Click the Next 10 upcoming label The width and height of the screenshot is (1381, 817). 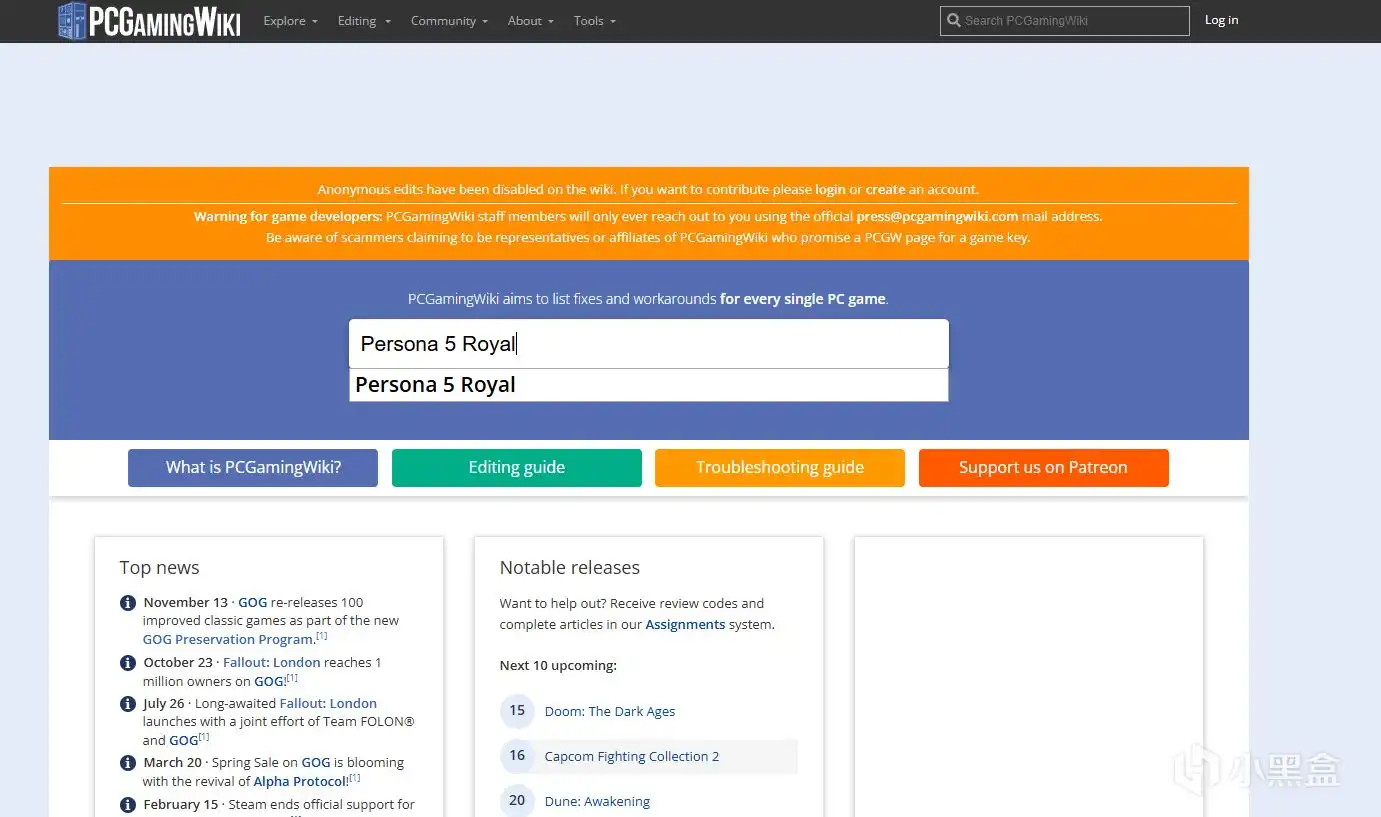coord(558,666)
